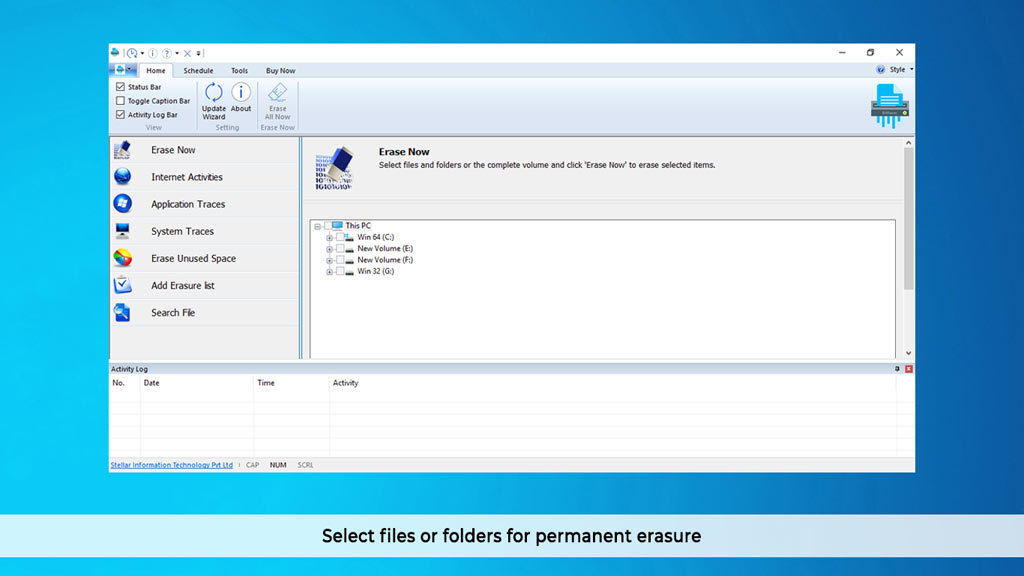1024x576 pixels.
Task: Click the Date column header in Activity Log
Action: tap(197, 383)
